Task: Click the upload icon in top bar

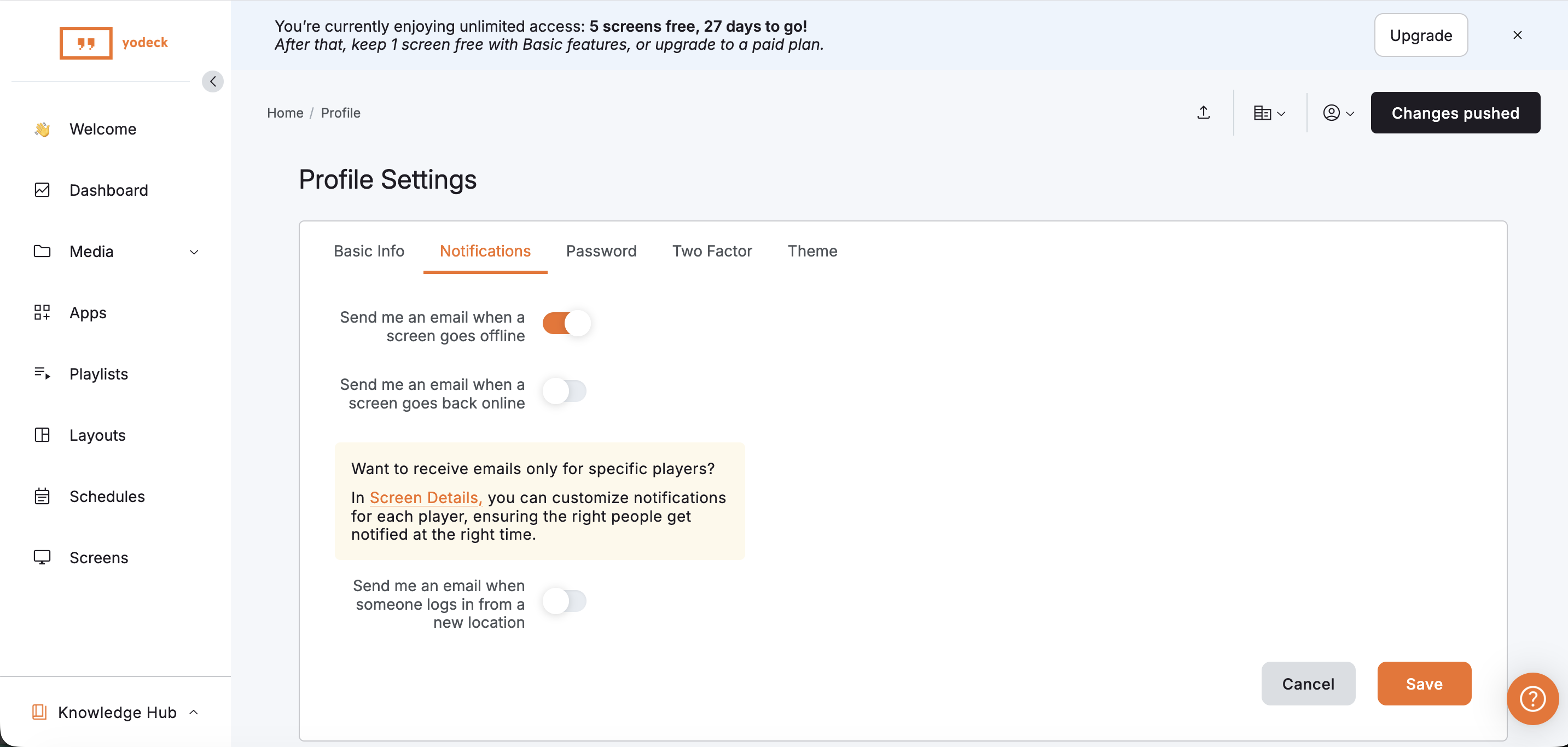Action: pyautogui.click(x=1204, y=113)
